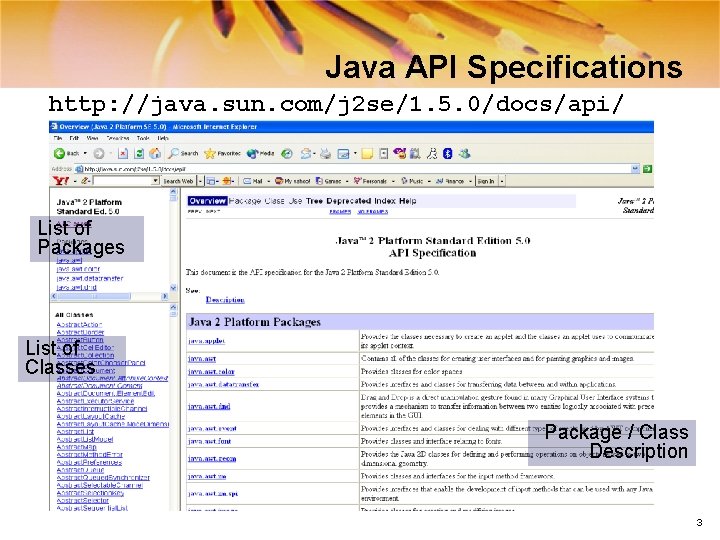Open AbstractMap class link
Image resolution: width=720 pixels, height=540 pixels.
pyautogui.click(x=76, y=447)
